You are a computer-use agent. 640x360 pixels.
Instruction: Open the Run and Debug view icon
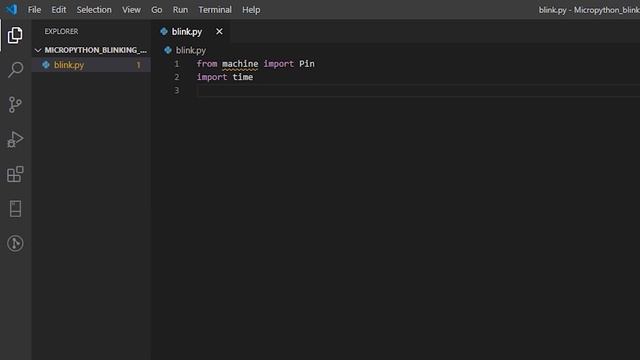coord(15,139)
